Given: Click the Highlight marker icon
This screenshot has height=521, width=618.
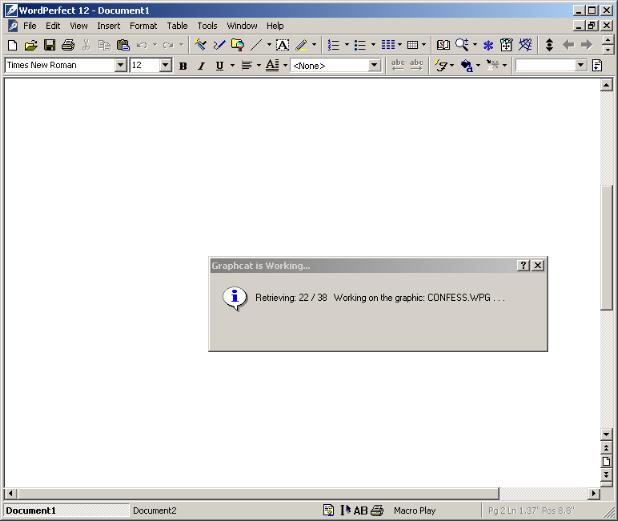Looking at the screenshot, I should pos(302,45).
